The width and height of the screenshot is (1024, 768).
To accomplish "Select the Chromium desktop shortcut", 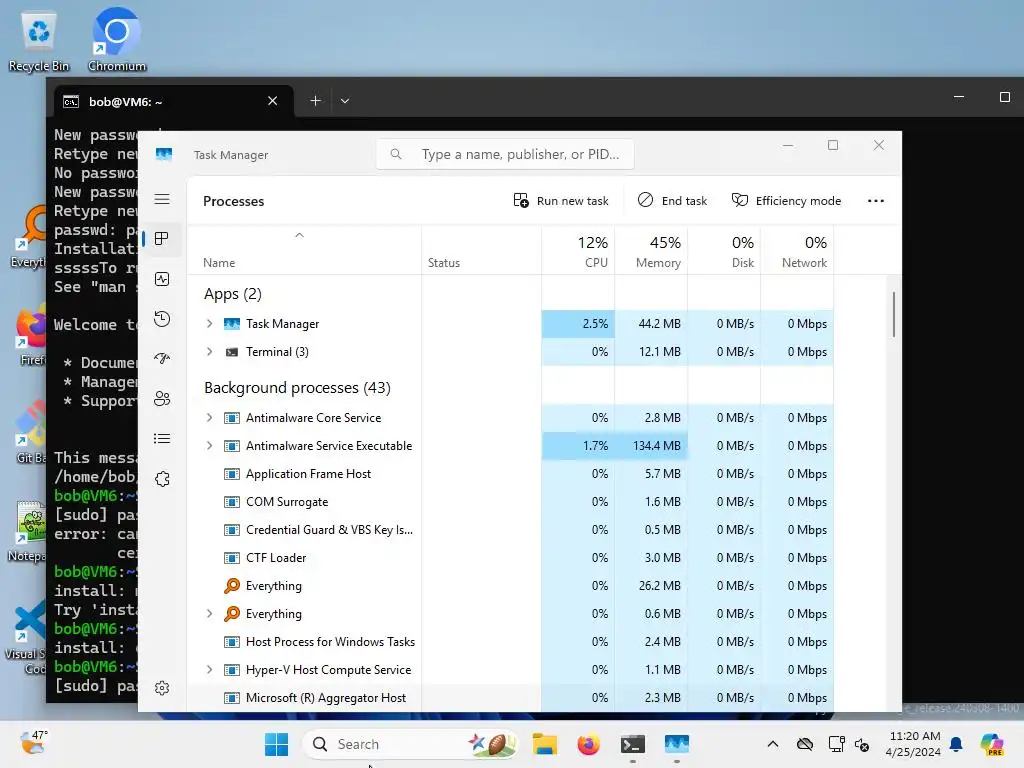I will 116,39.
